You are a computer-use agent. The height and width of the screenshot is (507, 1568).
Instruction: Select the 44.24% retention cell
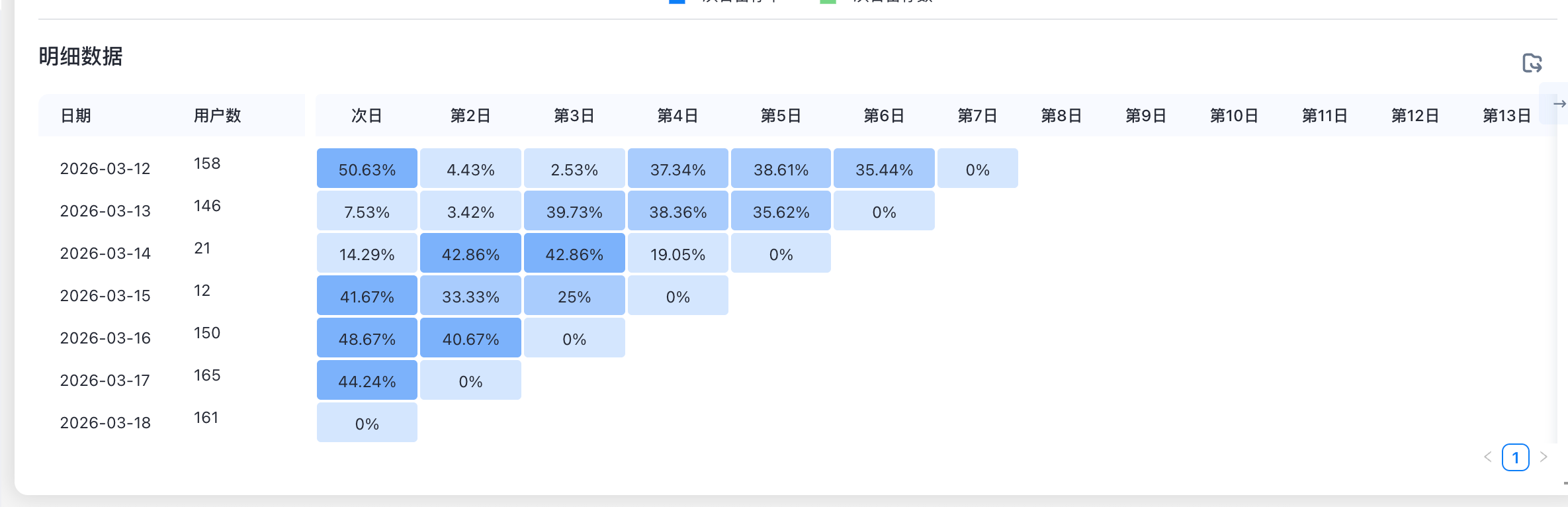tap(367, 381)
